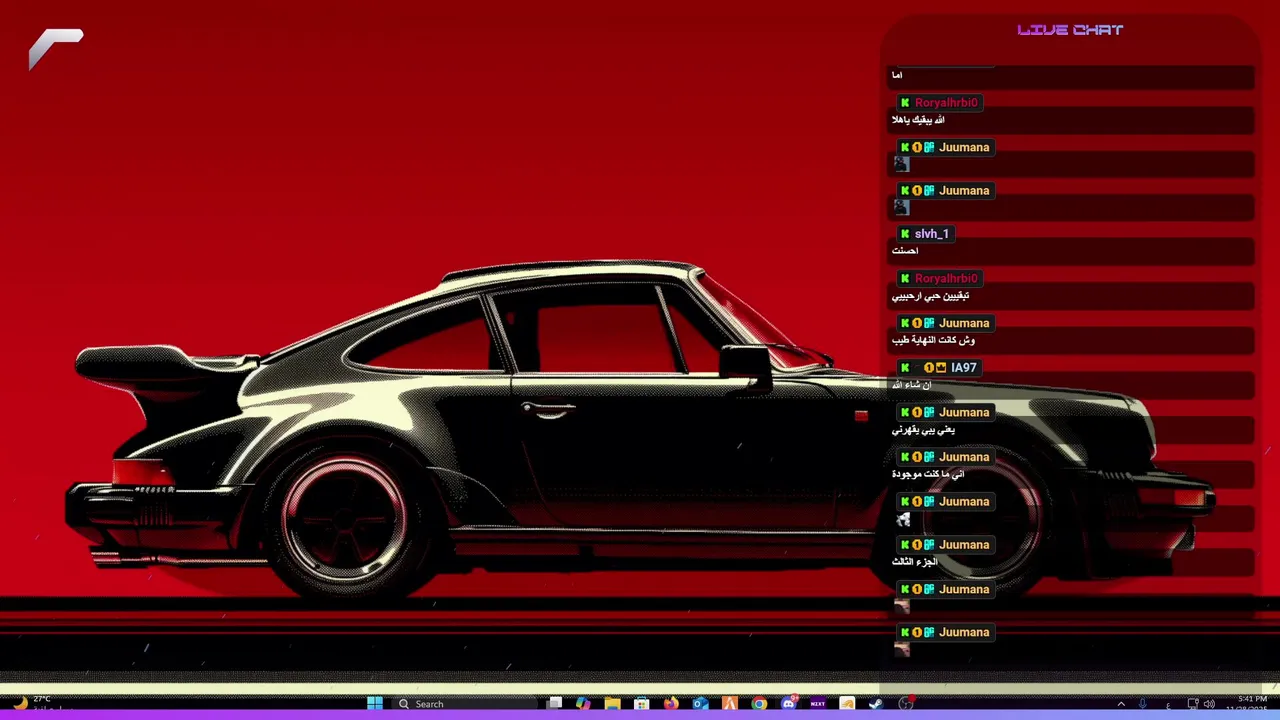Click the message "اني ما كنت موجودة"
Image resolution: width=1280 pixels, height=720 pixels.
coord(928,474)
